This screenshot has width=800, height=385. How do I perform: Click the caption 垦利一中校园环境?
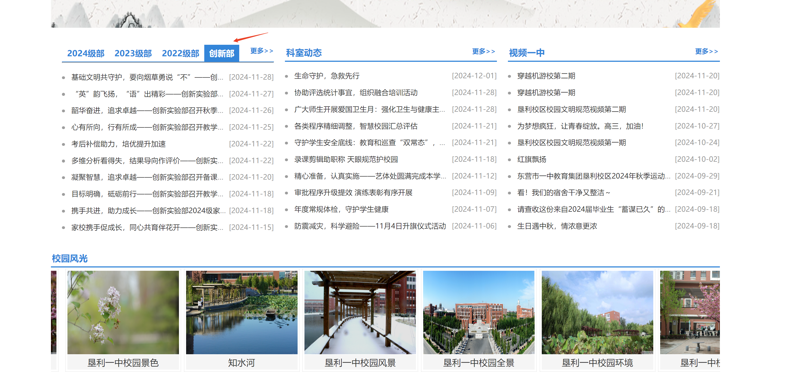597,363
